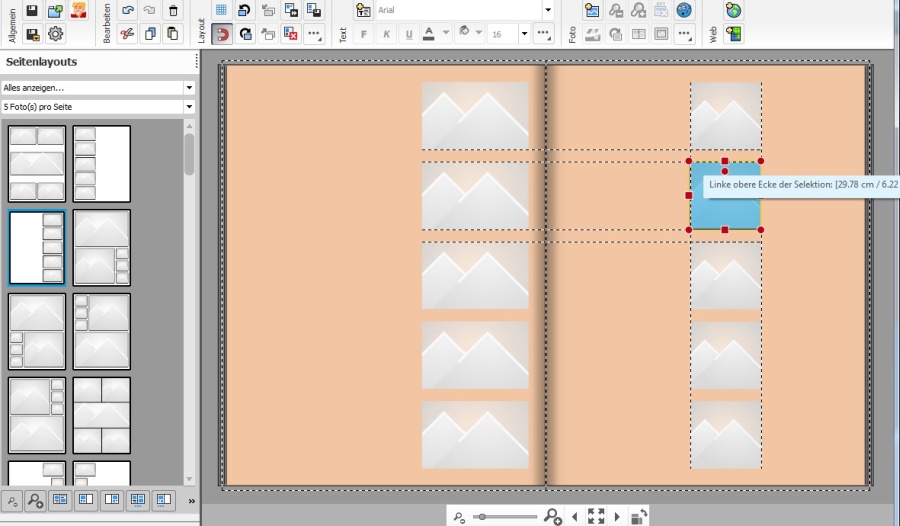The width and height of the screenshot is (900, 526).
Task: Expand bottom panel tabs with double chevron
Action: click(191, 500)
